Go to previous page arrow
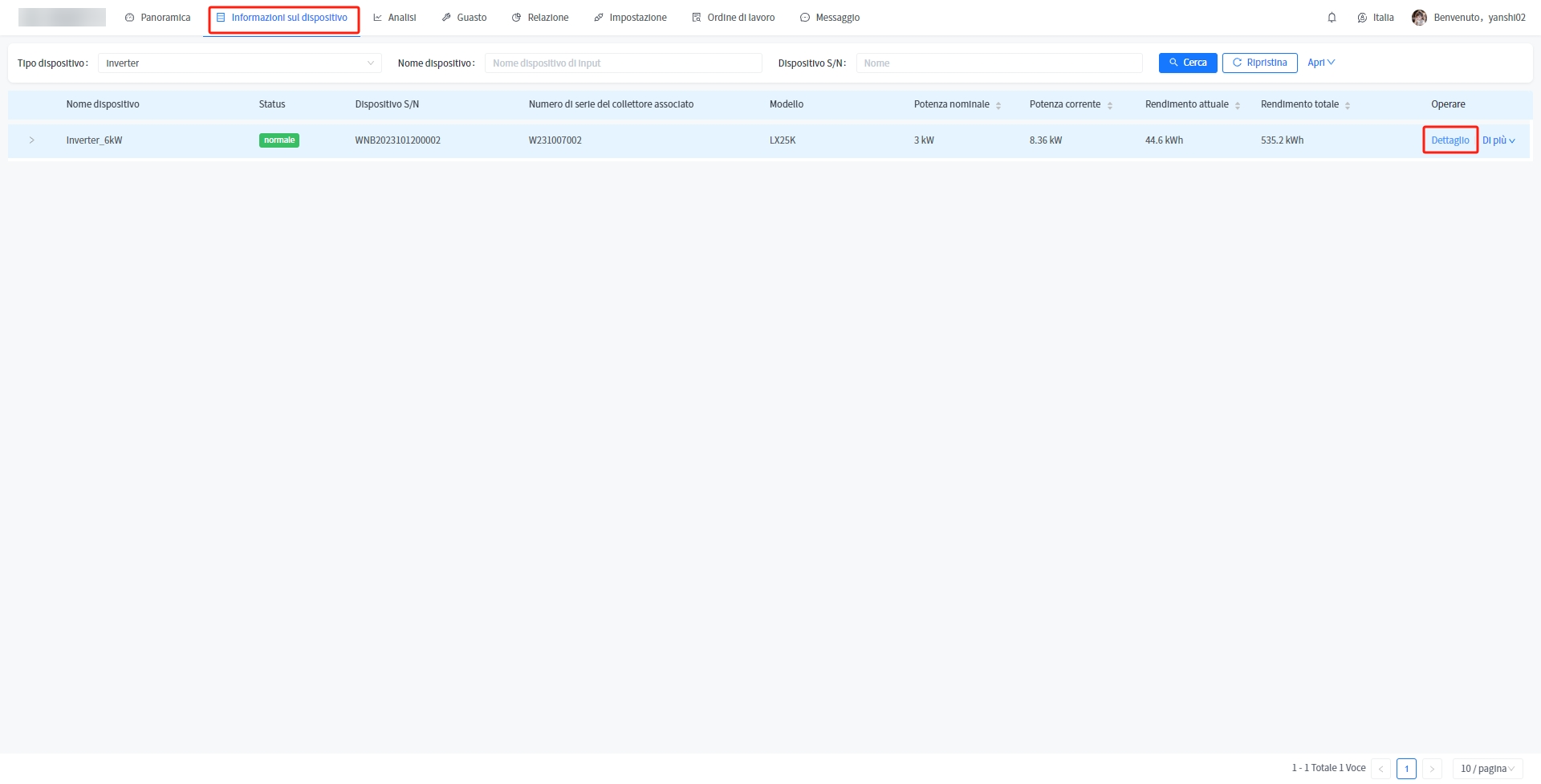 [1380, 769]
